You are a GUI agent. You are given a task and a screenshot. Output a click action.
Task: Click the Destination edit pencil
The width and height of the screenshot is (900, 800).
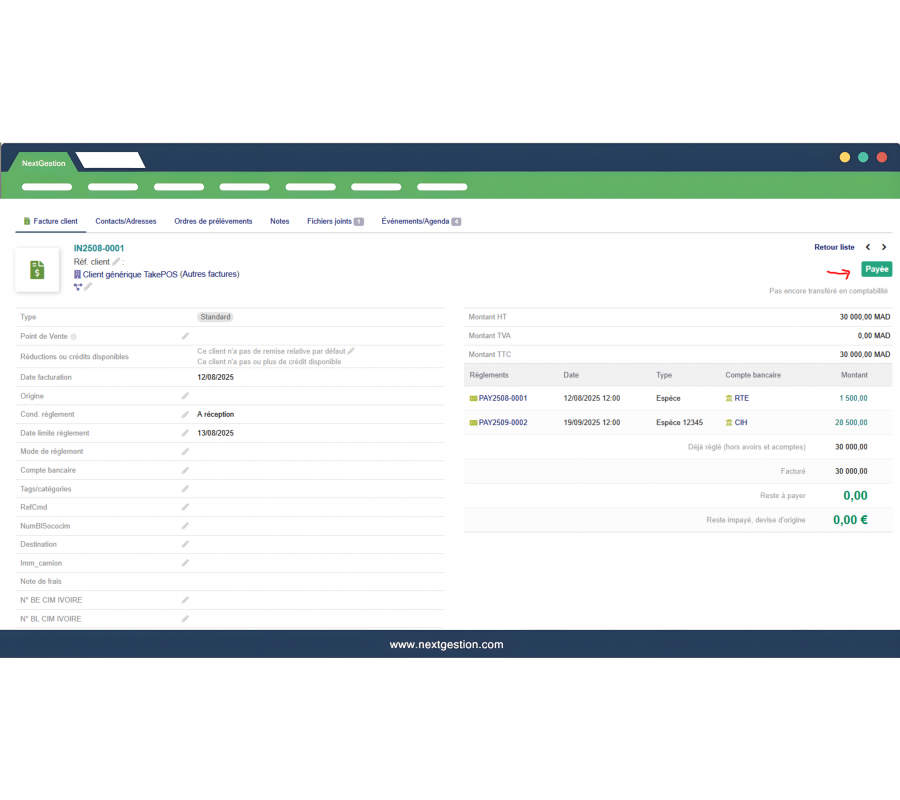[x=185, y=544]
